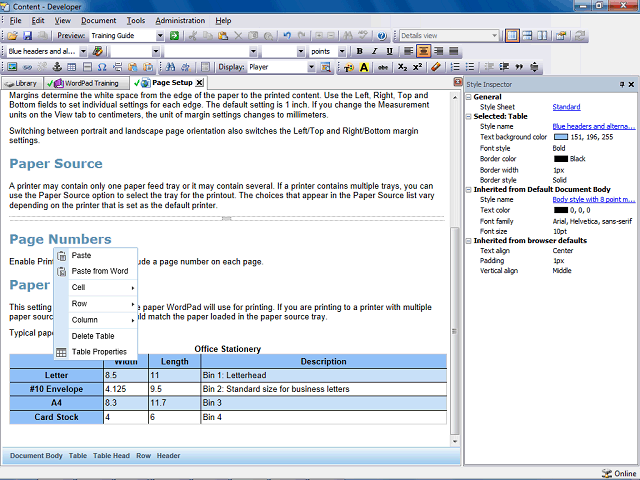This screenshot has width=640, height=480.
Task: Click the yellow highlight A icon
Action: click(364, 67)
